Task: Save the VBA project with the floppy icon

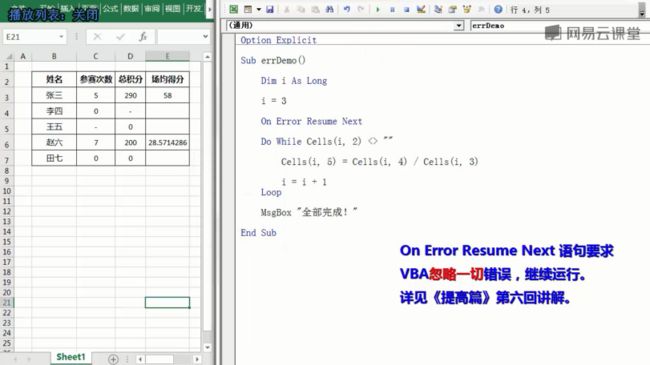Action: [x=270, y=9]
